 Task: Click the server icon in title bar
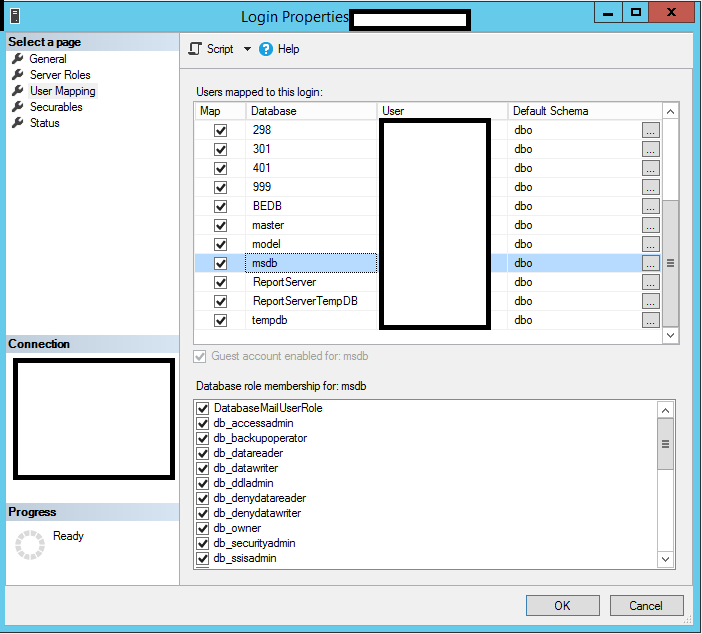coord(15,16)
